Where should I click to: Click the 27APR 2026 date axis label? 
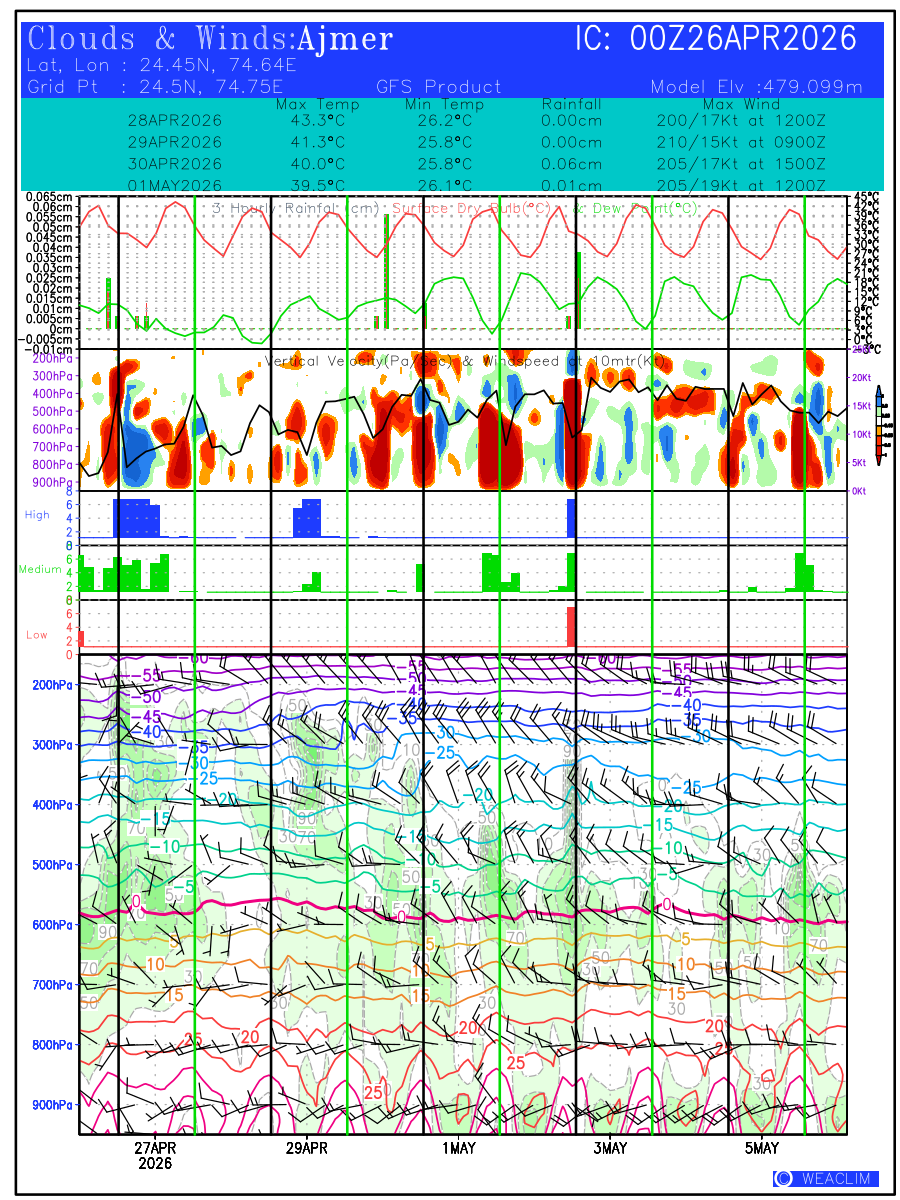point(155,1156)
